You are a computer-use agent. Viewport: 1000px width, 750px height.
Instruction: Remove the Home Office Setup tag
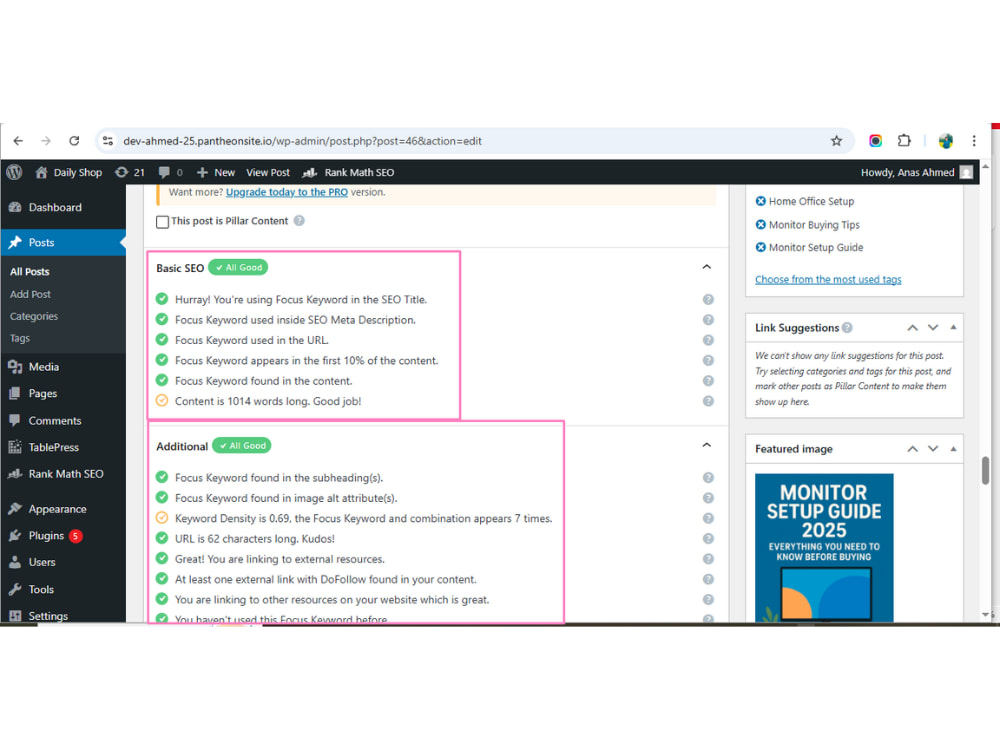pos(760,201)
